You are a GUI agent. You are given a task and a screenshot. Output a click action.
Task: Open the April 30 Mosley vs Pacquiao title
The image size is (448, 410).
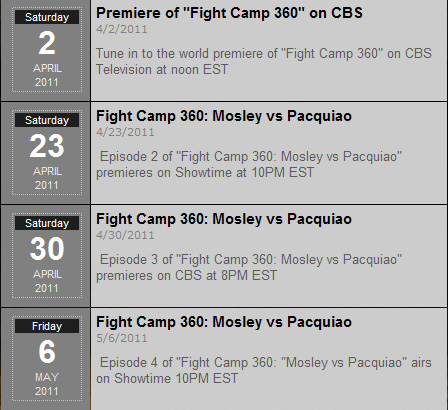(224, 219)
